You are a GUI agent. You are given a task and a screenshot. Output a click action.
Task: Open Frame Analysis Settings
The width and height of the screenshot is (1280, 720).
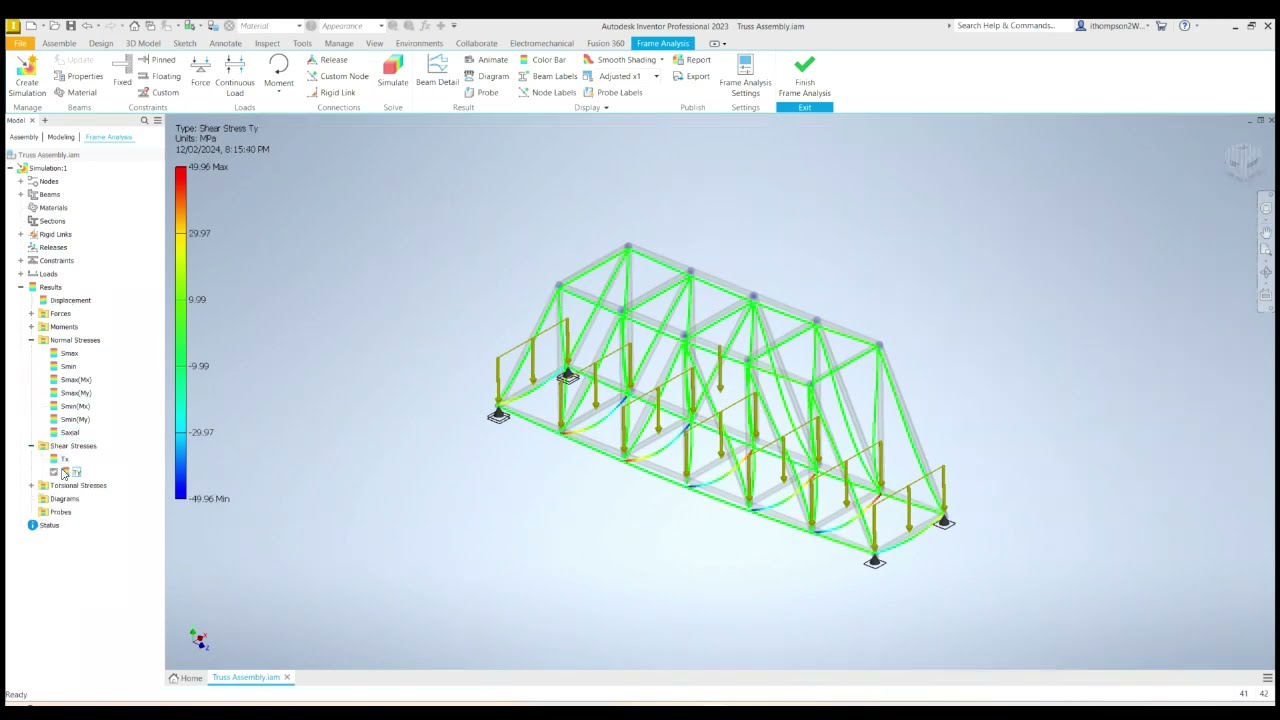click(745, 76)
